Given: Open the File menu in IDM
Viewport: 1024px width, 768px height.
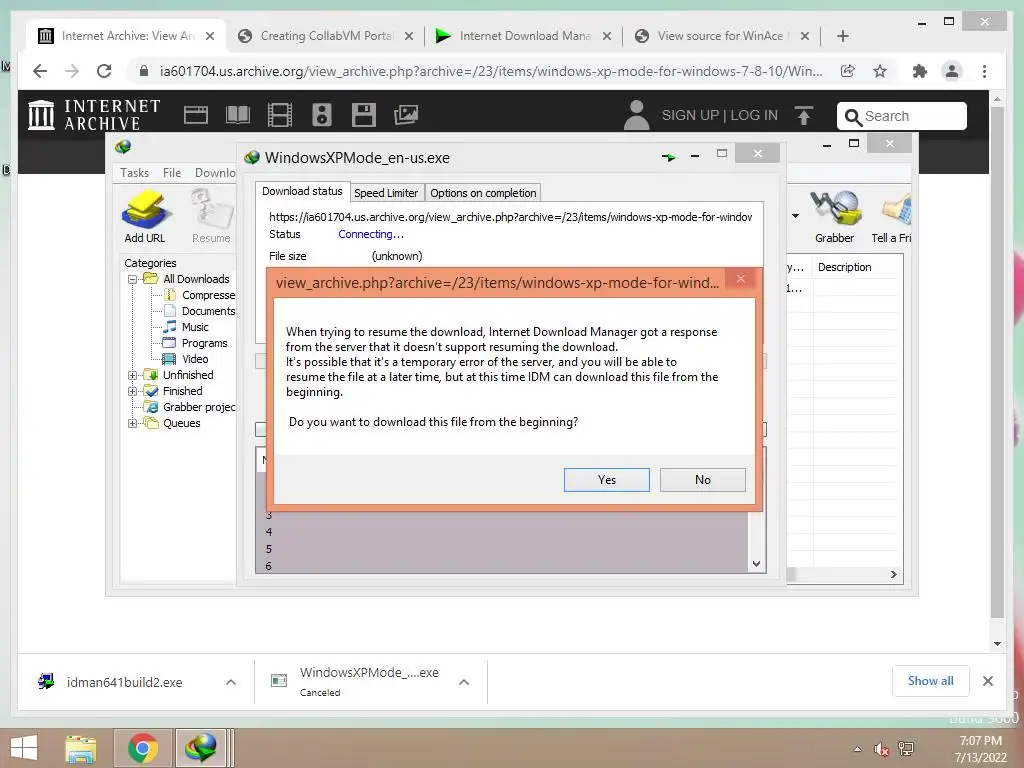Looking at the screenshot, I should 172,173.
